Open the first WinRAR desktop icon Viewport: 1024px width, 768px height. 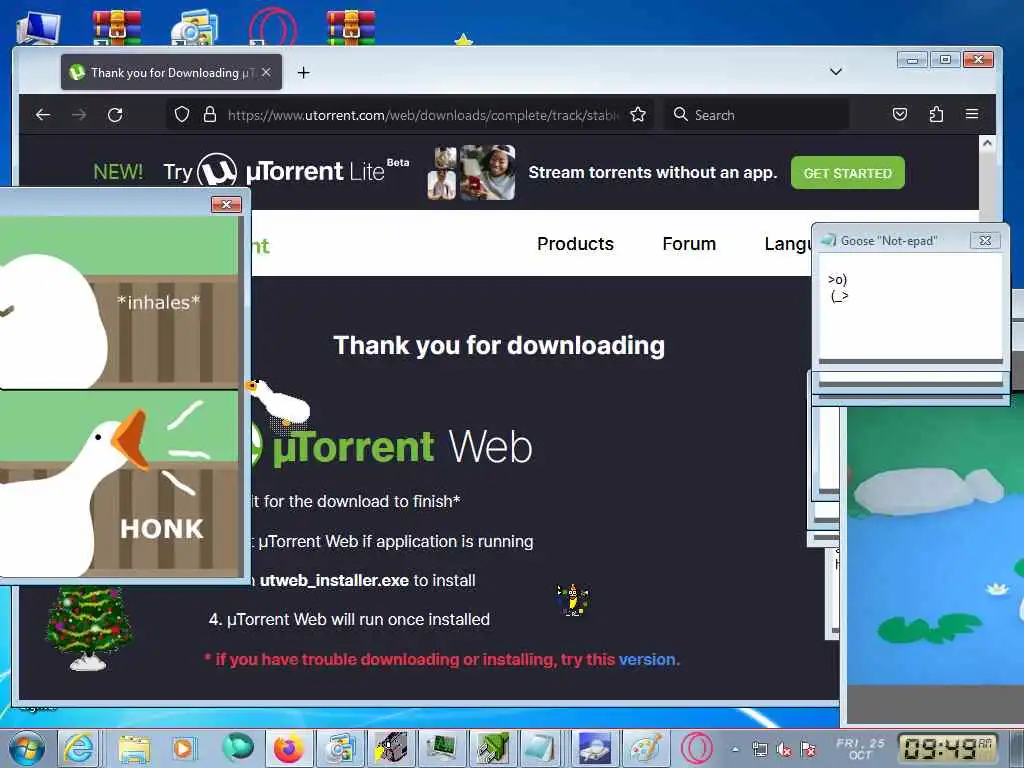click(117, 27)
